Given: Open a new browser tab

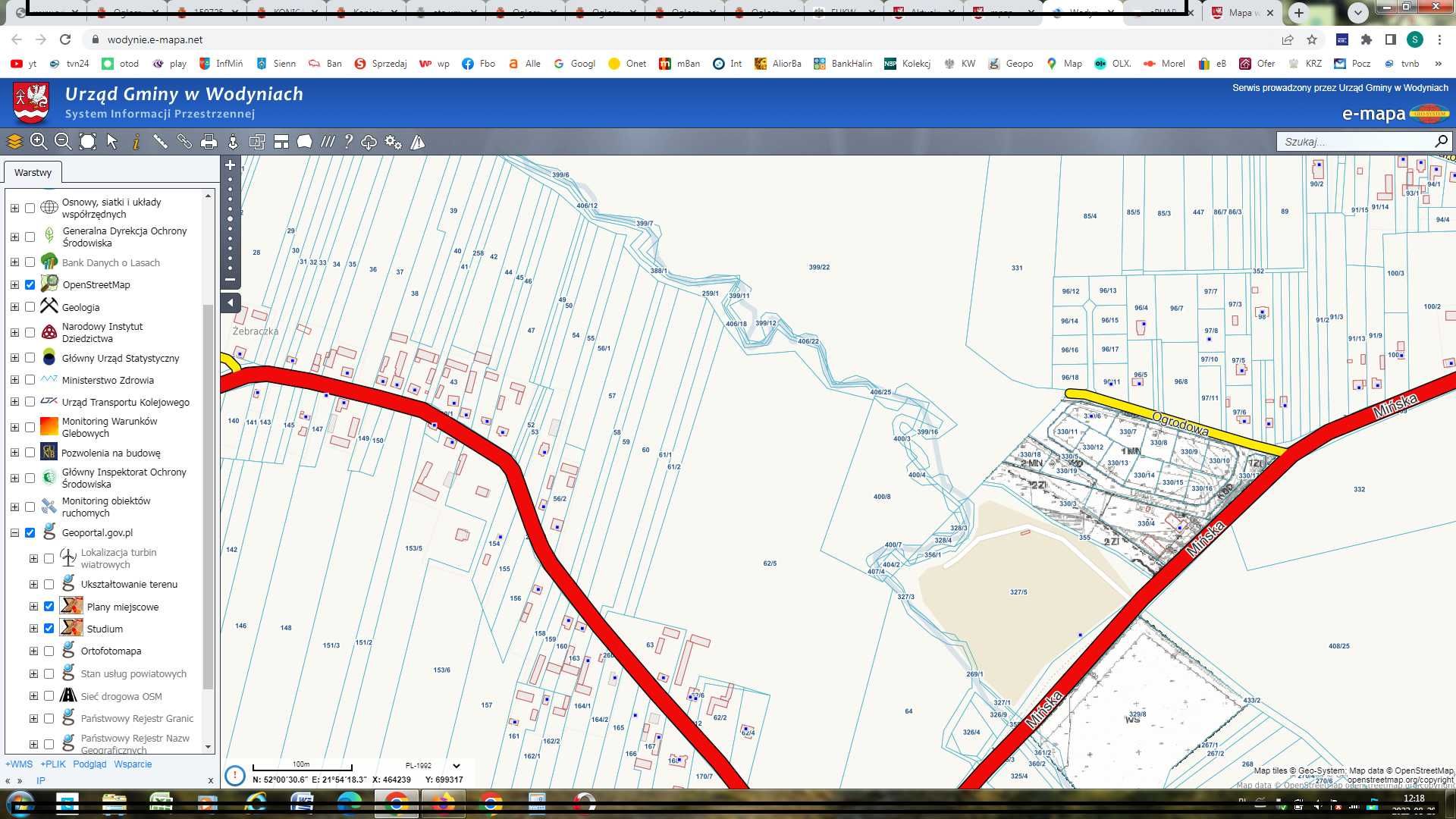Looking at the screenshot, I should [1299, 13].
